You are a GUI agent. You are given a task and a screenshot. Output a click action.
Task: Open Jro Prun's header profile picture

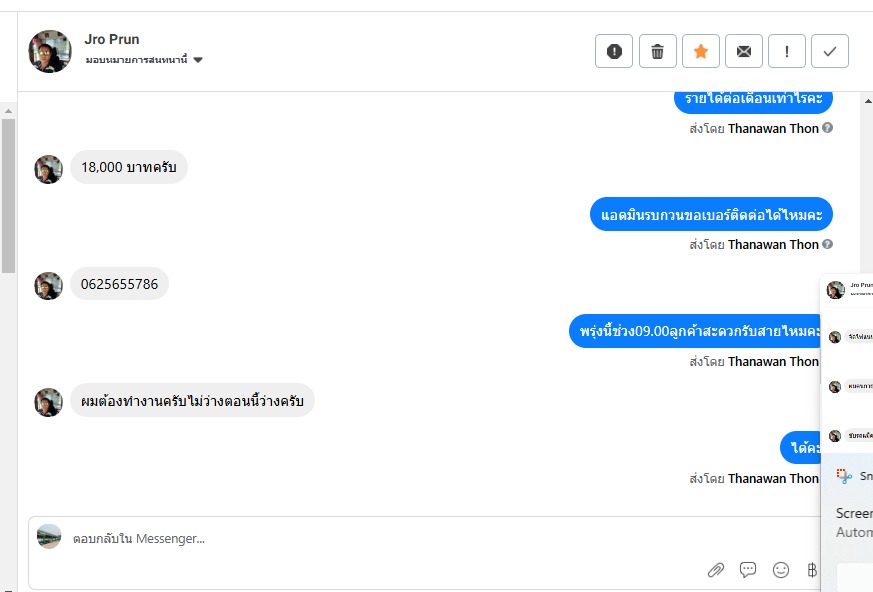50,51
